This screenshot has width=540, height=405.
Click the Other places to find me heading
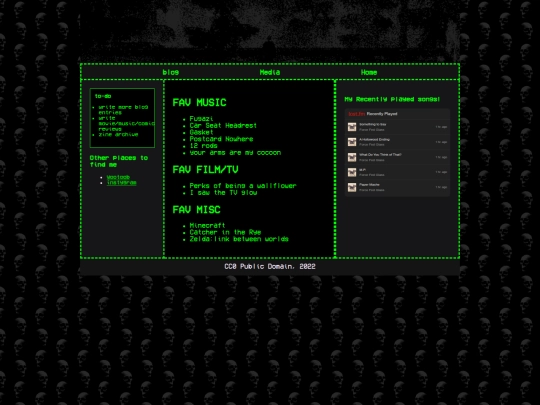(x=119, y=161)
